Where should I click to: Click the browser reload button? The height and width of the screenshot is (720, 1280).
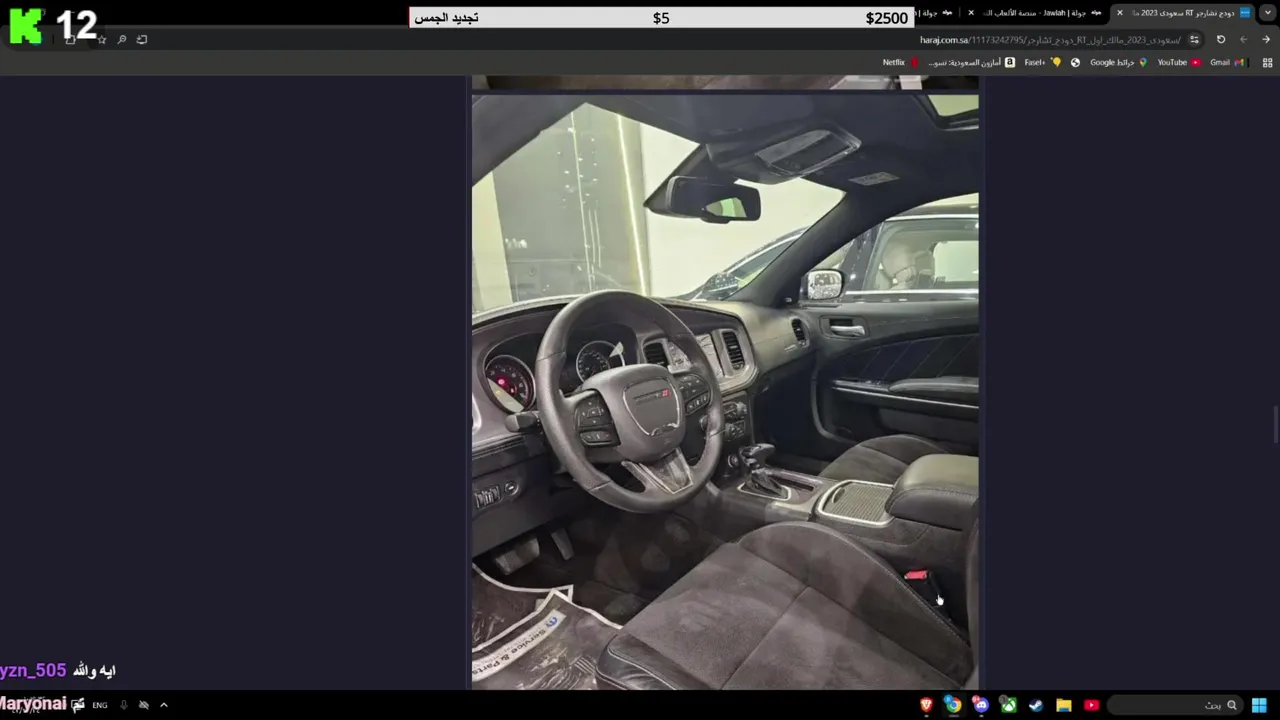1221,40
